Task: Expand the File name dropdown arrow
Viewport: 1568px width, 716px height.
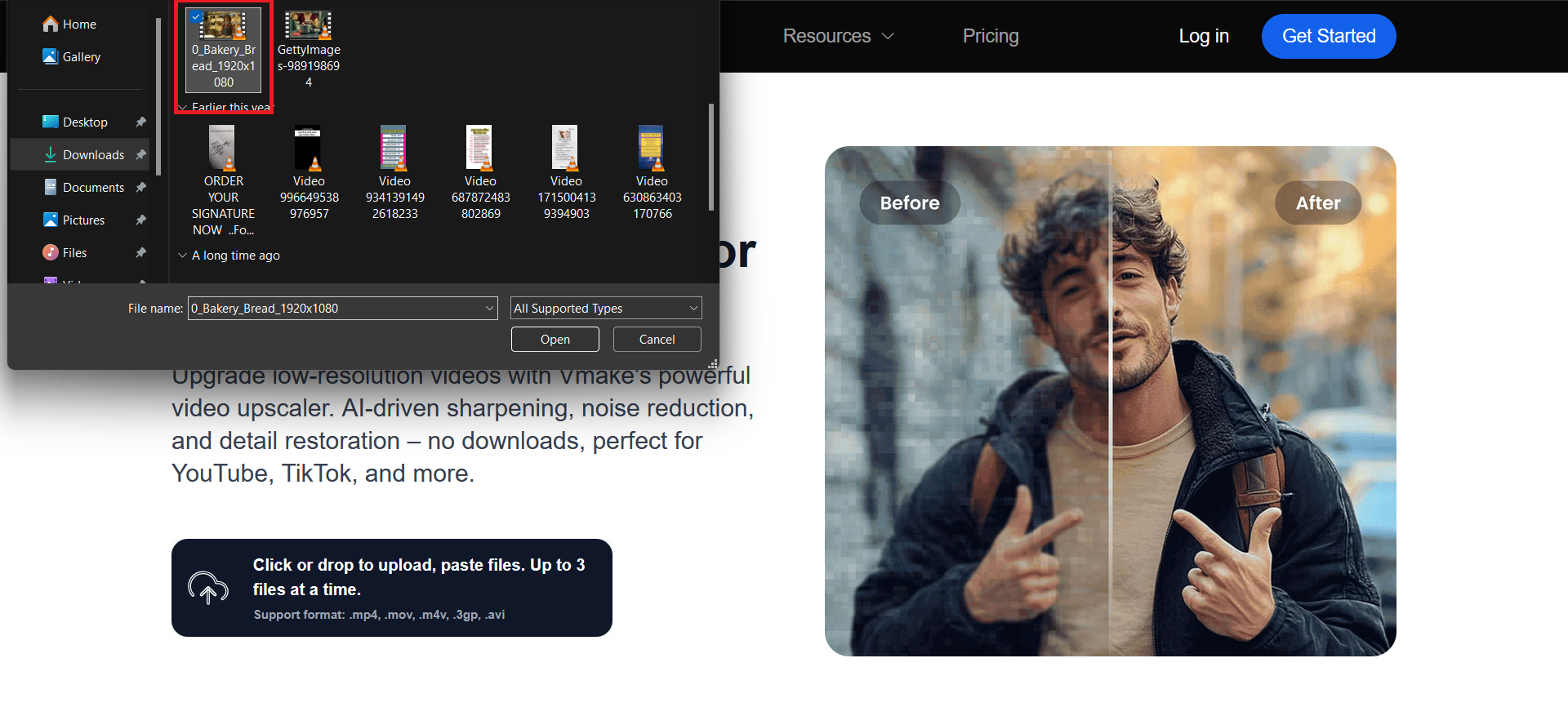Action: (x=489, y=309)
